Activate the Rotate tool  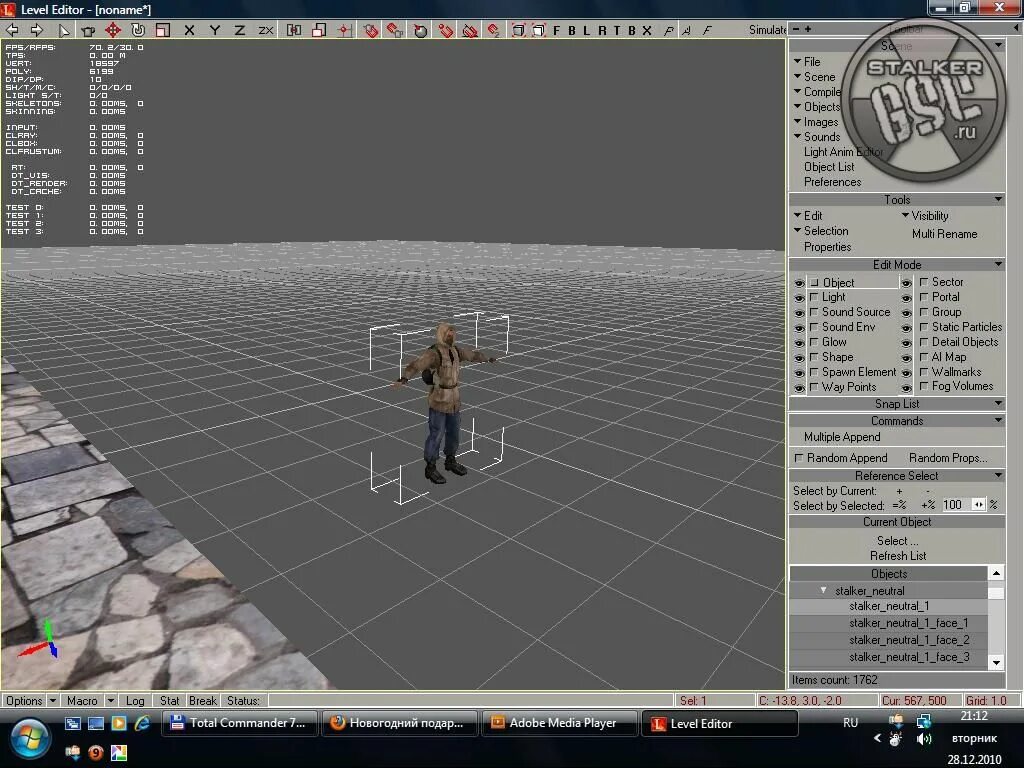138,30
